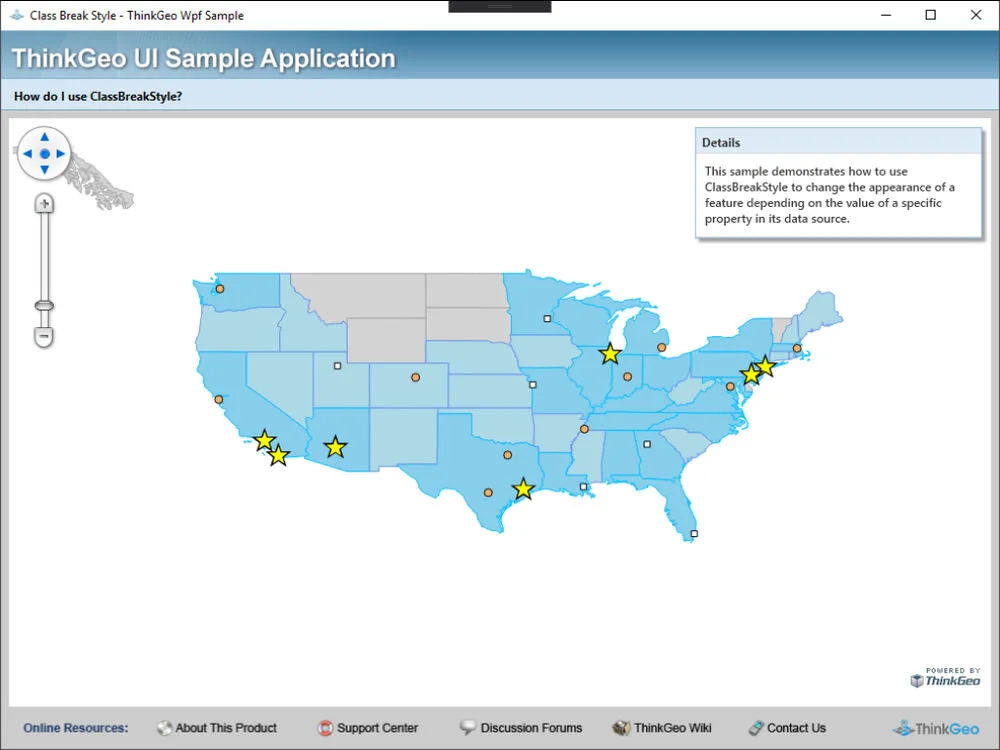
Task: Select the orange circle marker in Michigan
Action: click(662, 348)
